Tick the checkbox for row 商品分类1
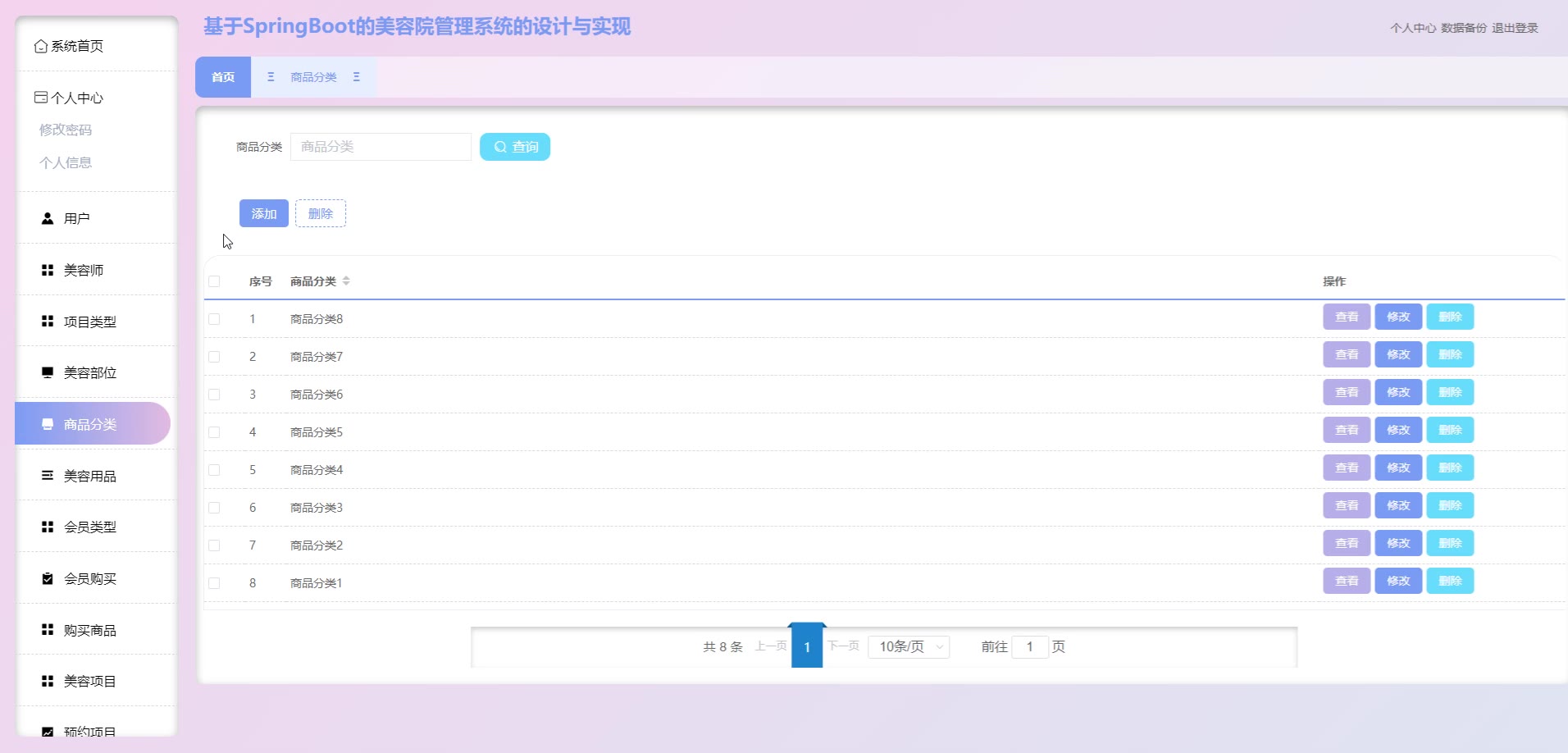1568x753 pixels. pos(214,583)
